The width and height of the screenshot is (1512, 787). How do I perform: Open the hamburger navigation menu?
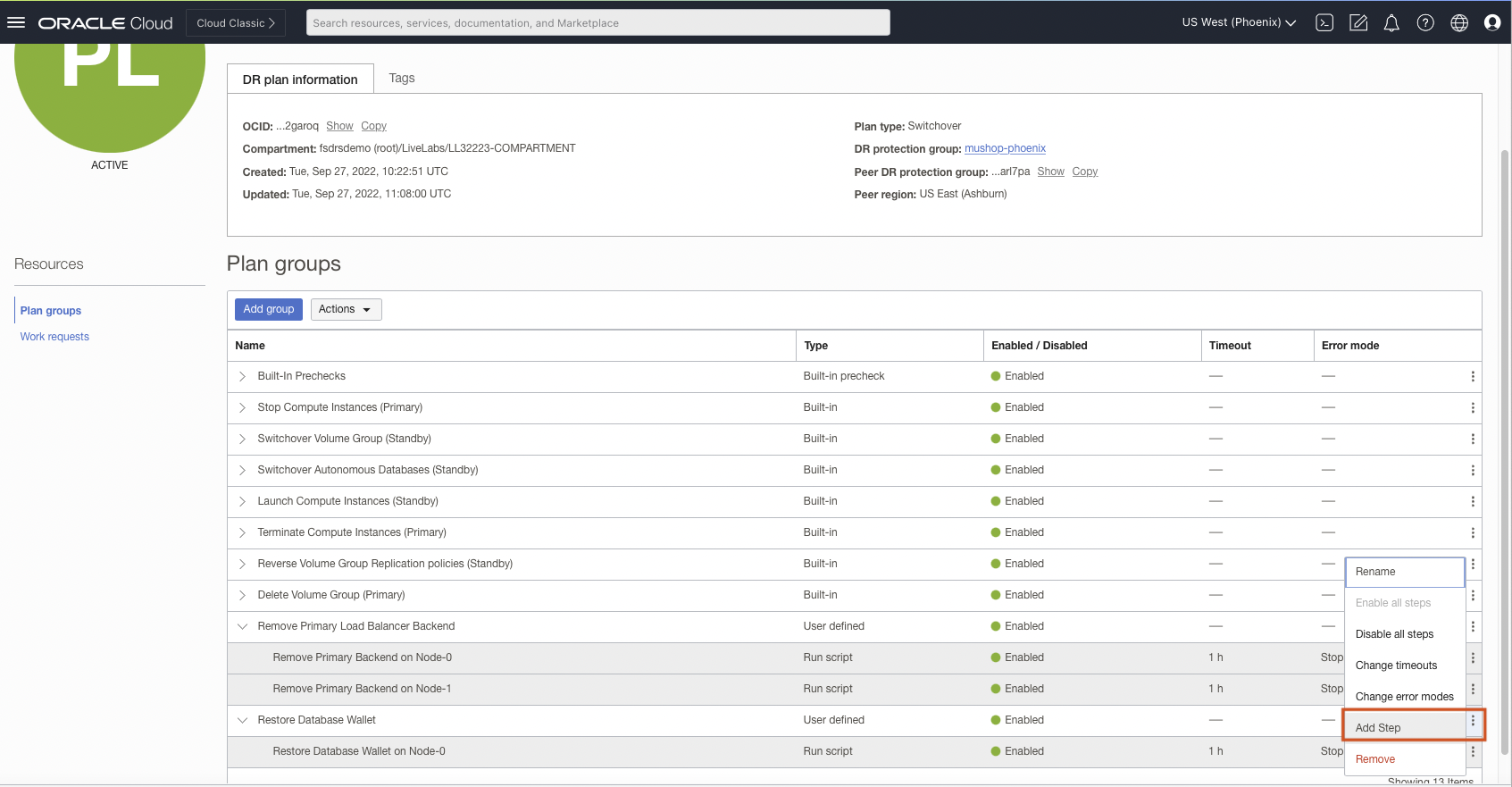click(16, 22)
